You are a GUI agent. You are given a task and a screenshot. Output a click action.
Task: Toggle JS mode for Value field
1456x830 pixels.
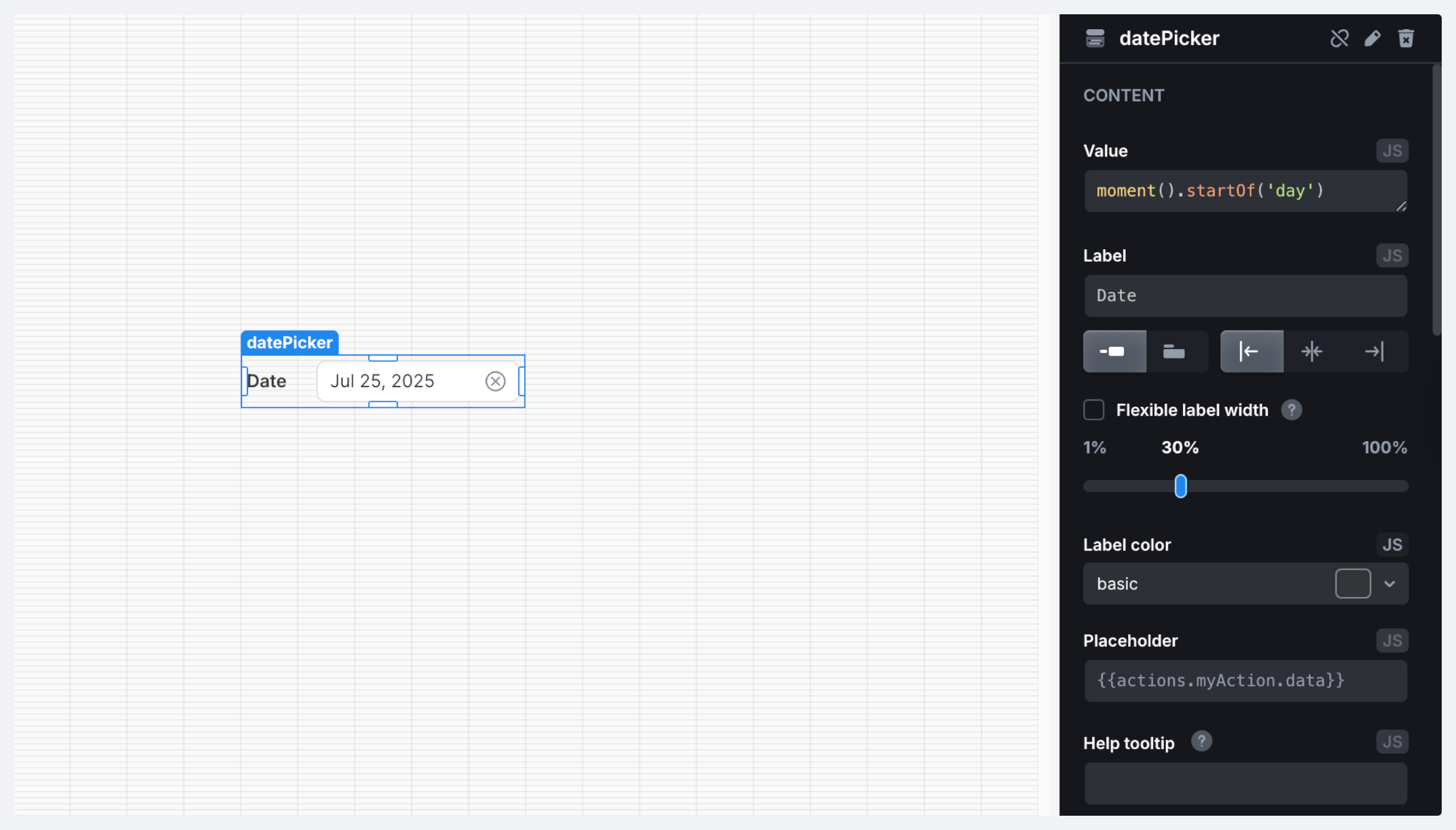[1391, 151]
